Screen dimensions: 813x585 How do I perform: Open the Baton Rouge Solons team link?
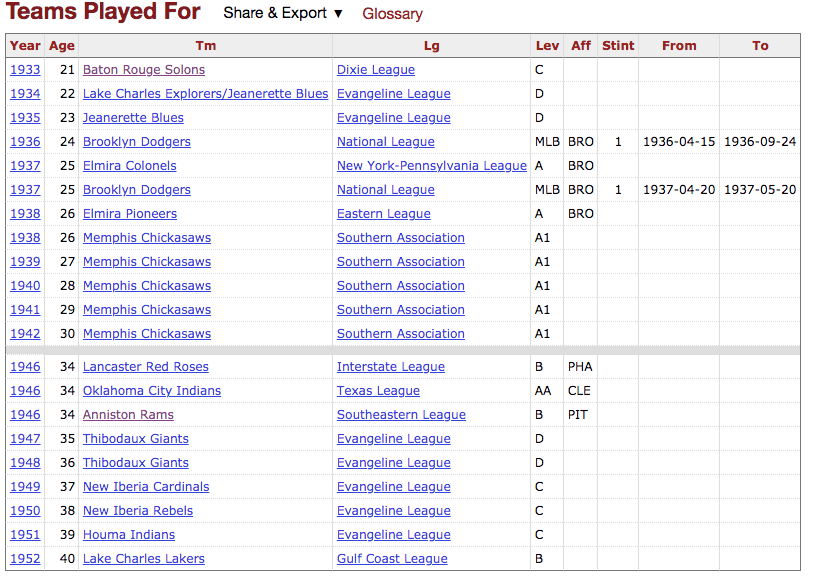[144, 70]
